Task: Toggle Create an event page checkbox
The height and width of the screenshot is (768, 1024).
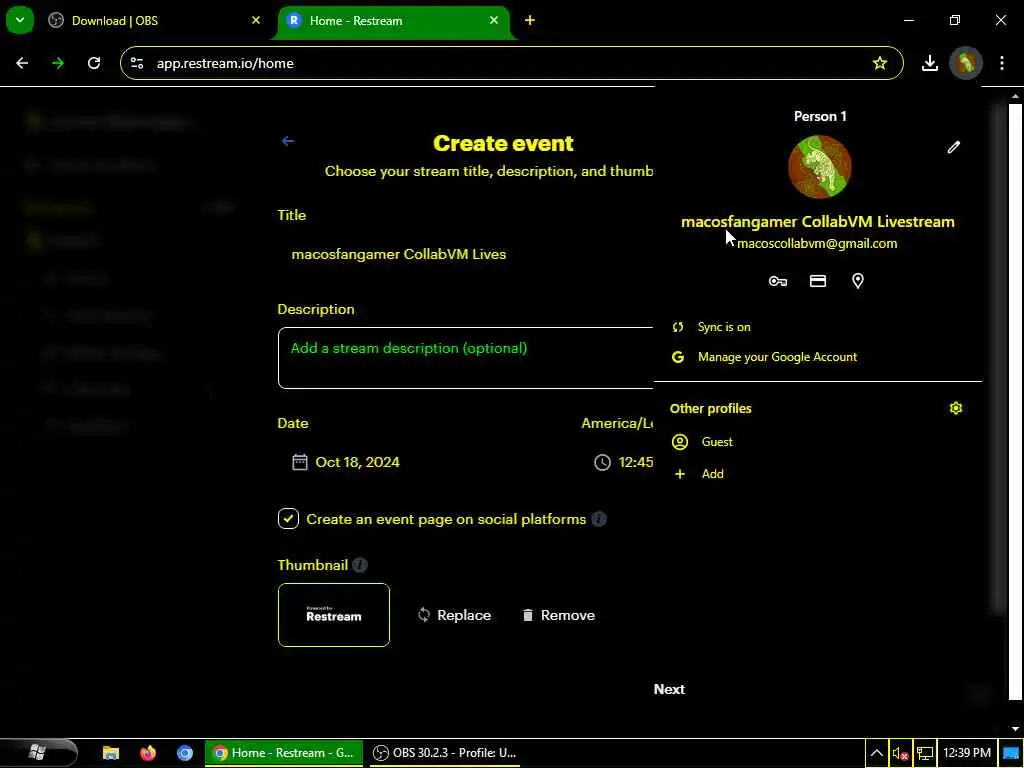Action: tap(288, 519)
